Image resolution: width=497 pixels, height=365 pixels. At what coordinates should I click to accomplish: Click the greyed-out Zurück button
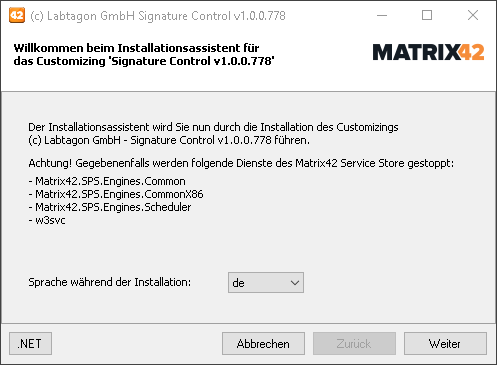354,343
